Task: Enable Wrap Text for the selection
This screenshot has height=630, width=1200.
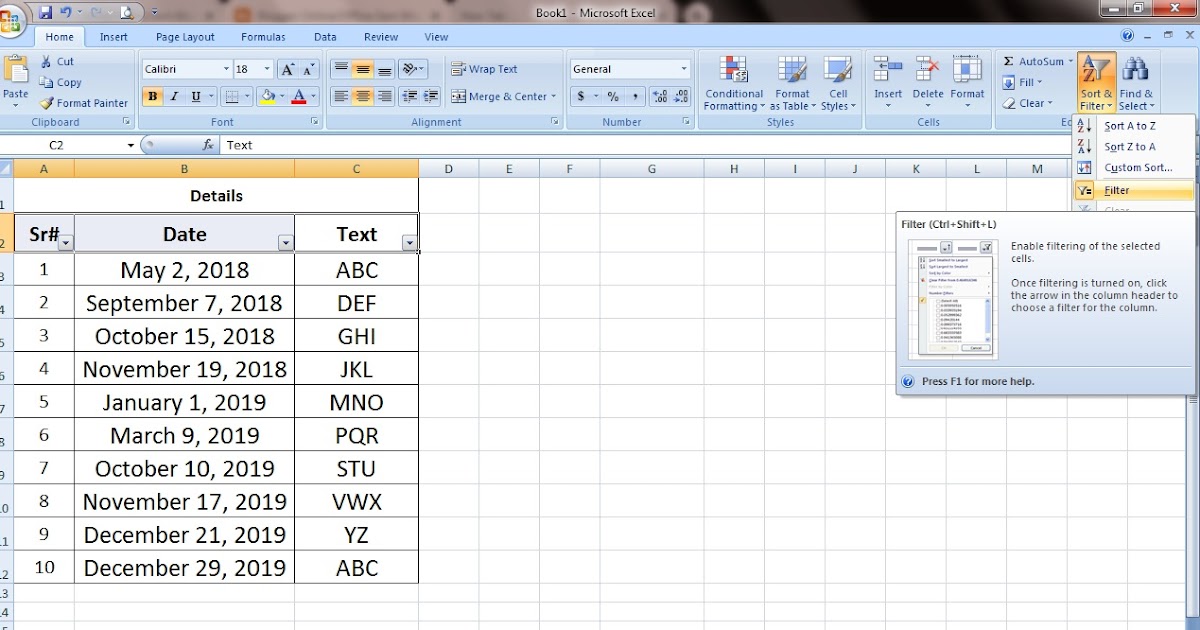Action: [x=492, y=68]
